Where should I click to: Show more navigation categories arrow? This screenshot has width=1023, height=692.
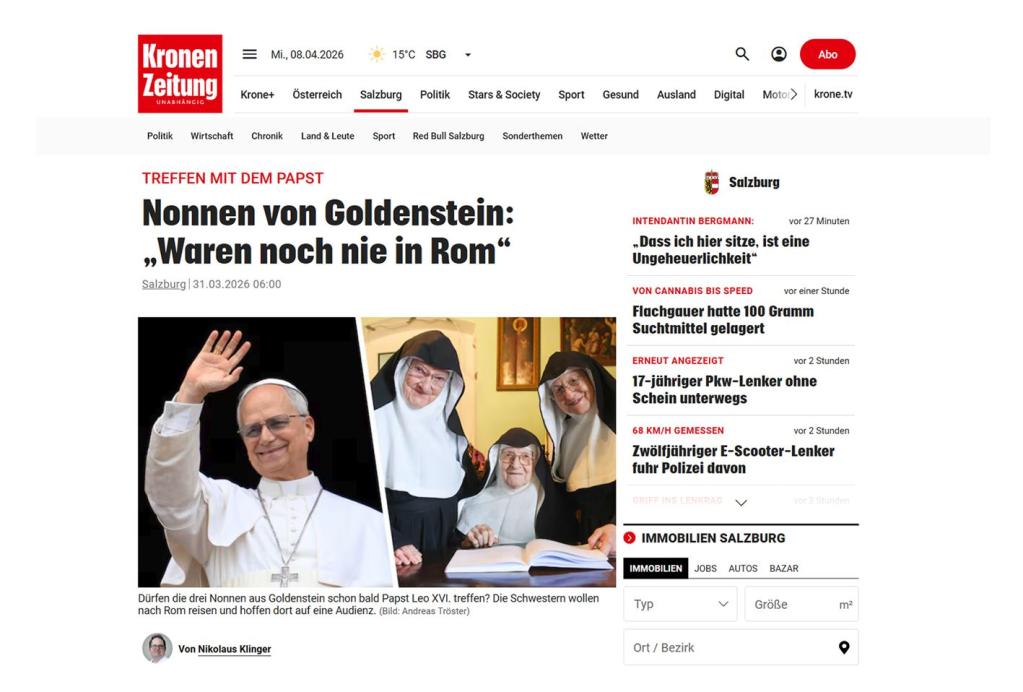(x=794, y=94)
